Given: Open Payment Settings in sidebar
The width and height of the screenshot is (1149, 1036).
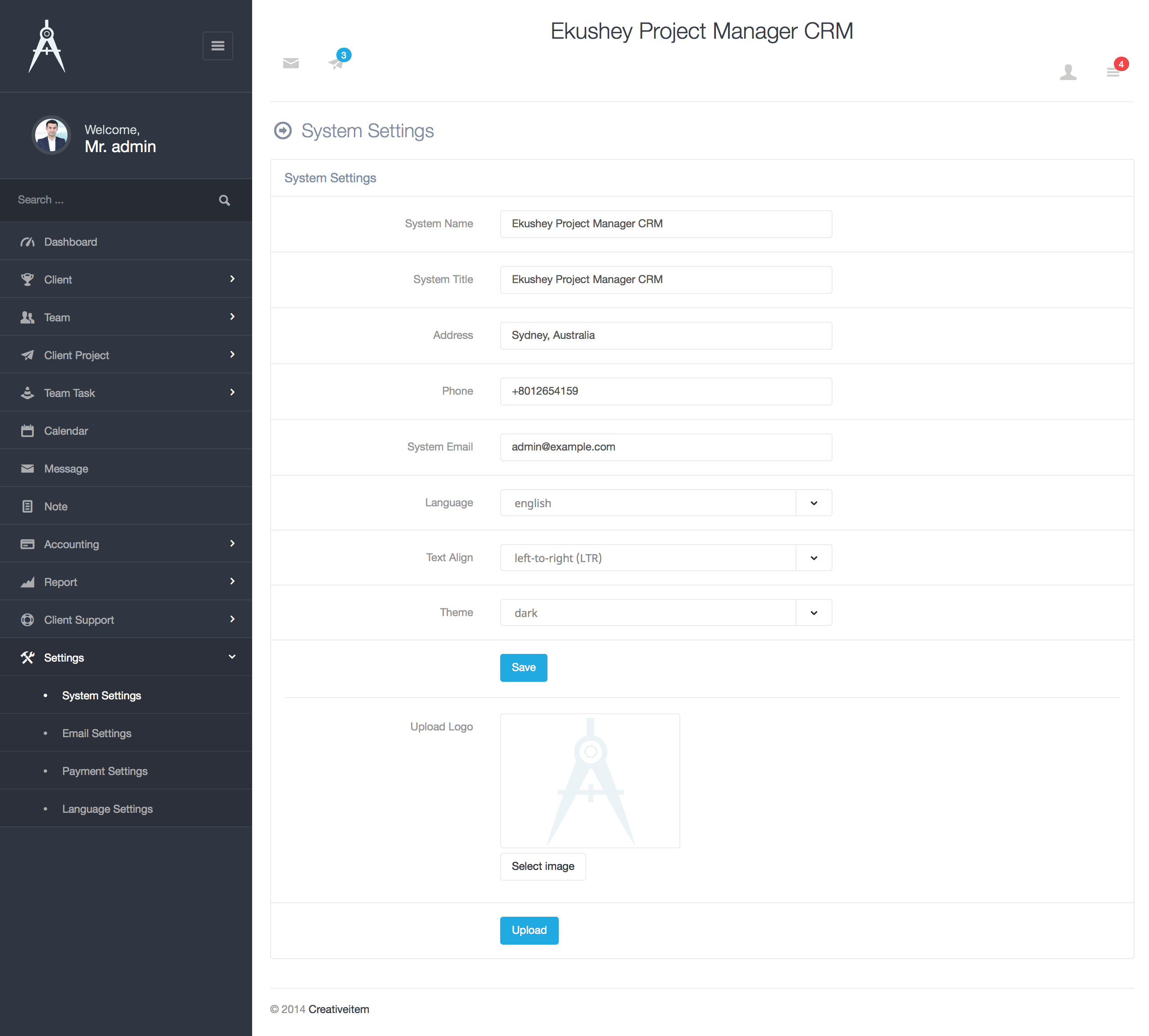Looking at the screenshot, I should tap(105, 771).
